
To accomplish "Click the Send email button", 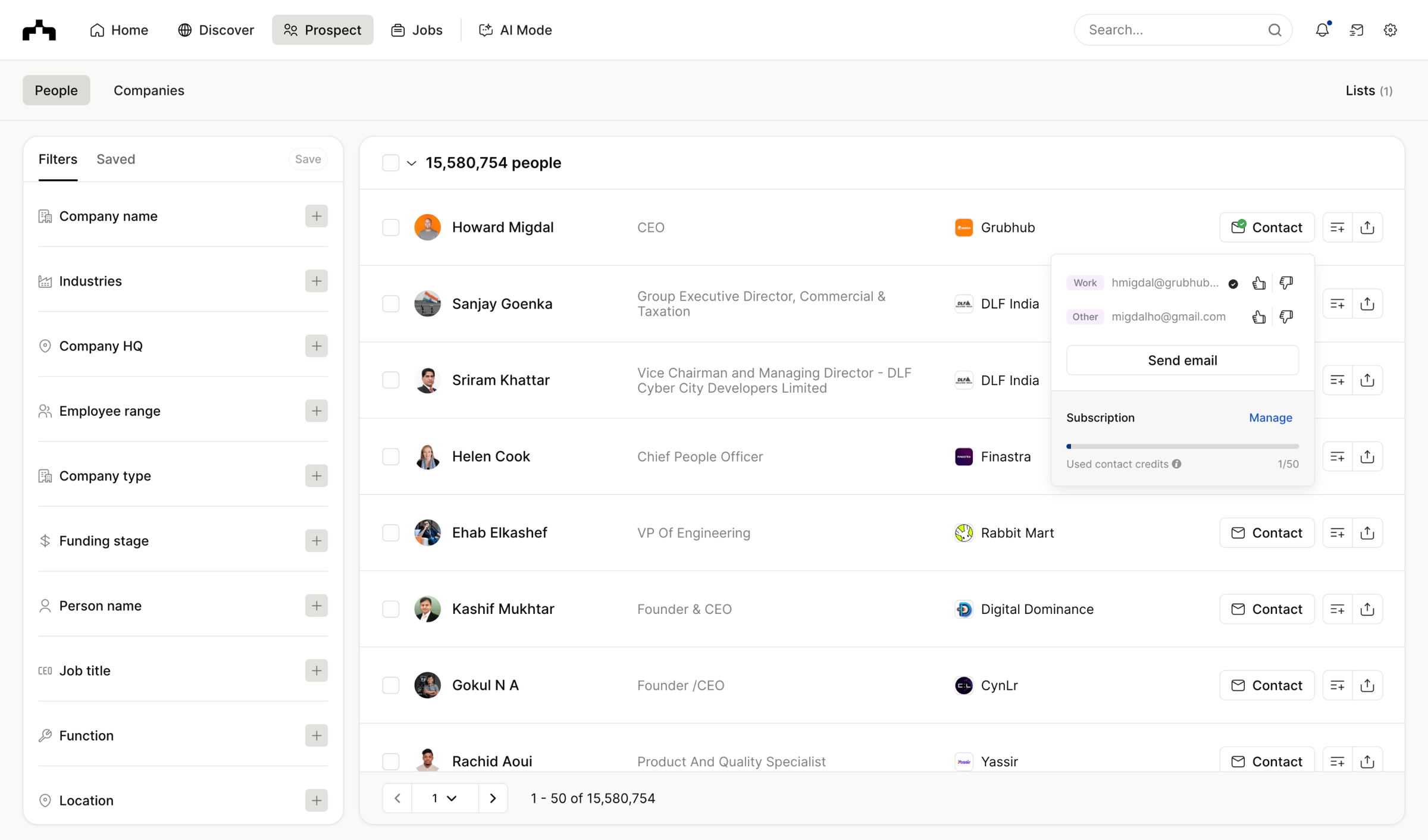I will [1182, 361].
